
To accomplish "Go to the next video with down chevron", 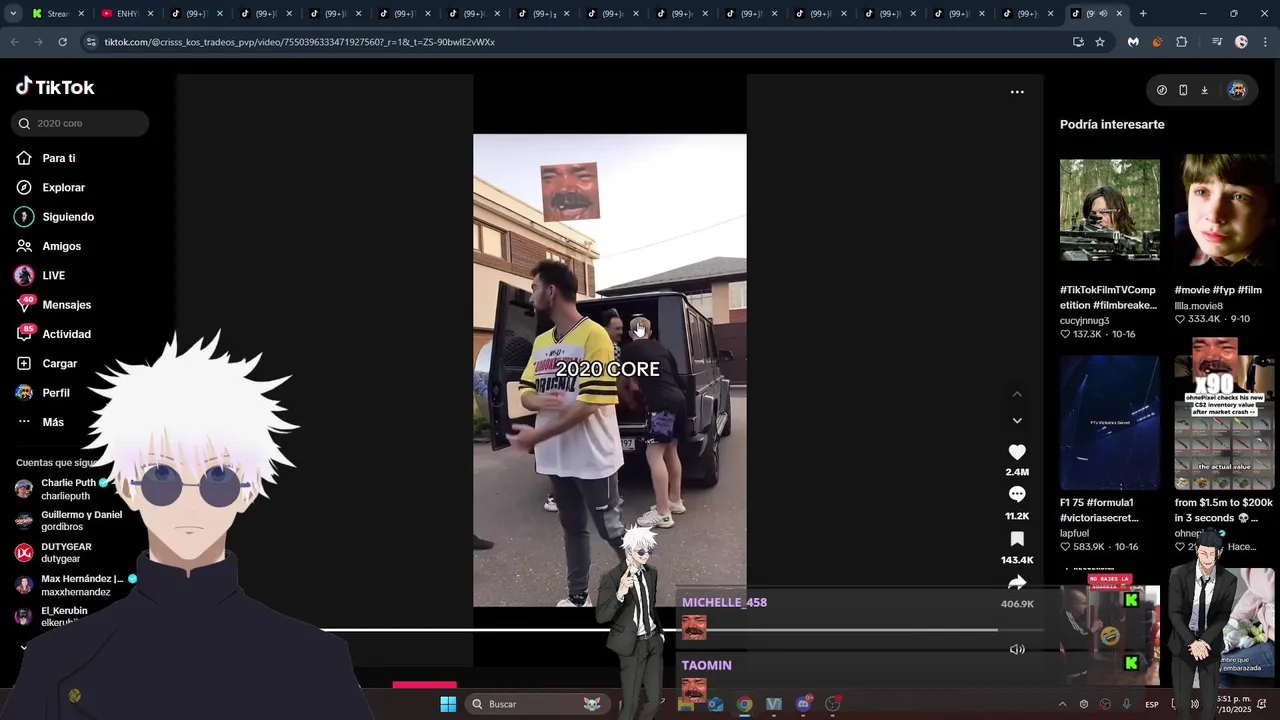I will tap(1017, 421).
